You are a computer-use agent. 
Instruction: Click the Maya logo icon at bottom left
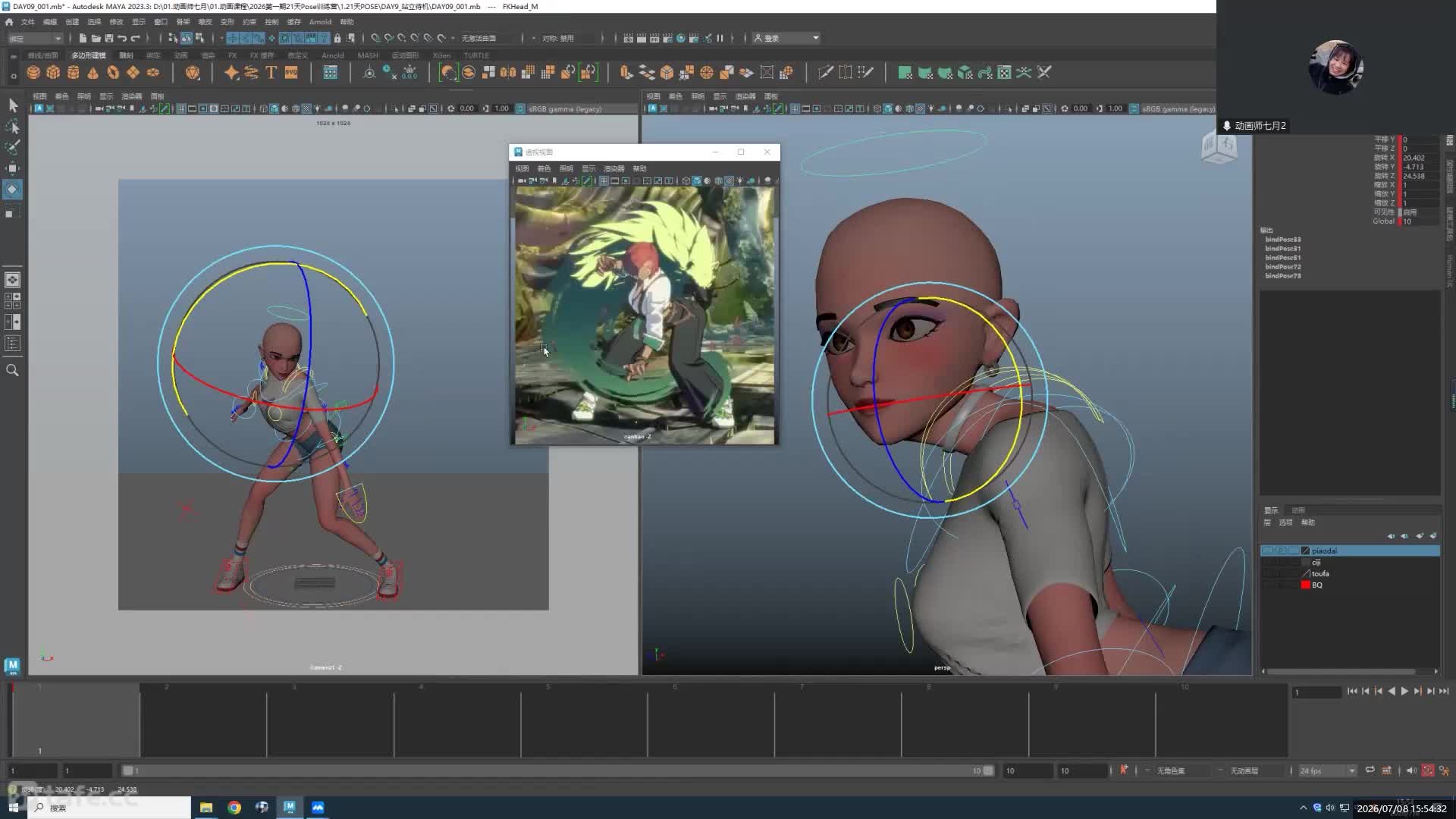(x=12, y=666)
